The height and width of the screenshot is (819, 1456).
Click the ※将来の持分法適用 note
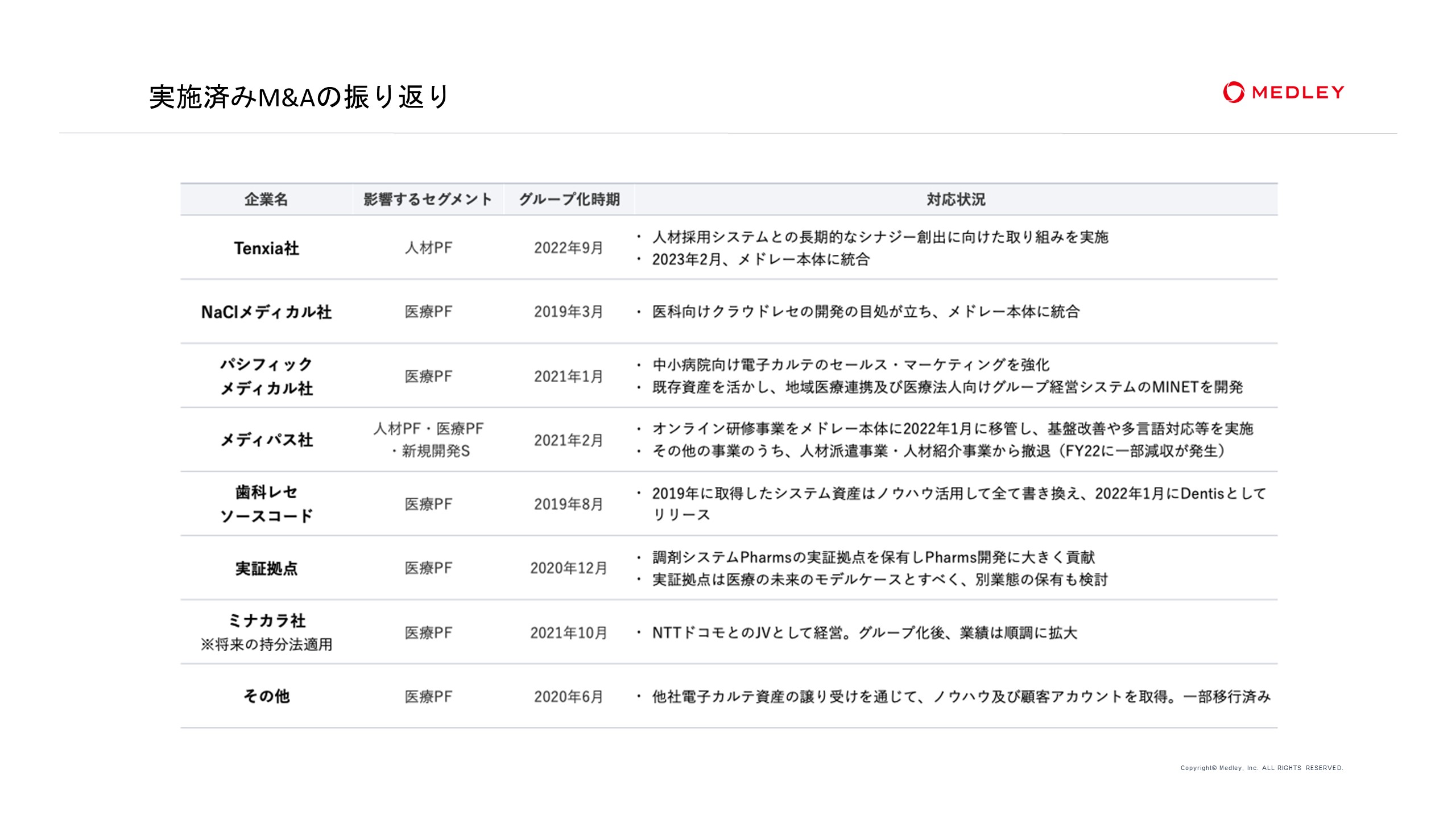click(x=266, y=644)
